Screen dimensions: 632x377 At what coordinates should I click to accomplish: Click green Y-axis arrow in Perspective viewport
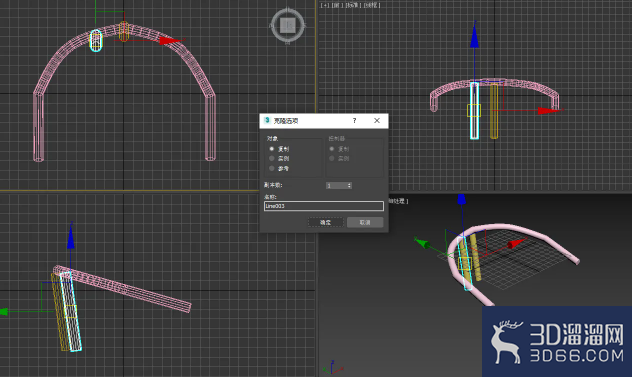tap(422, 243)
